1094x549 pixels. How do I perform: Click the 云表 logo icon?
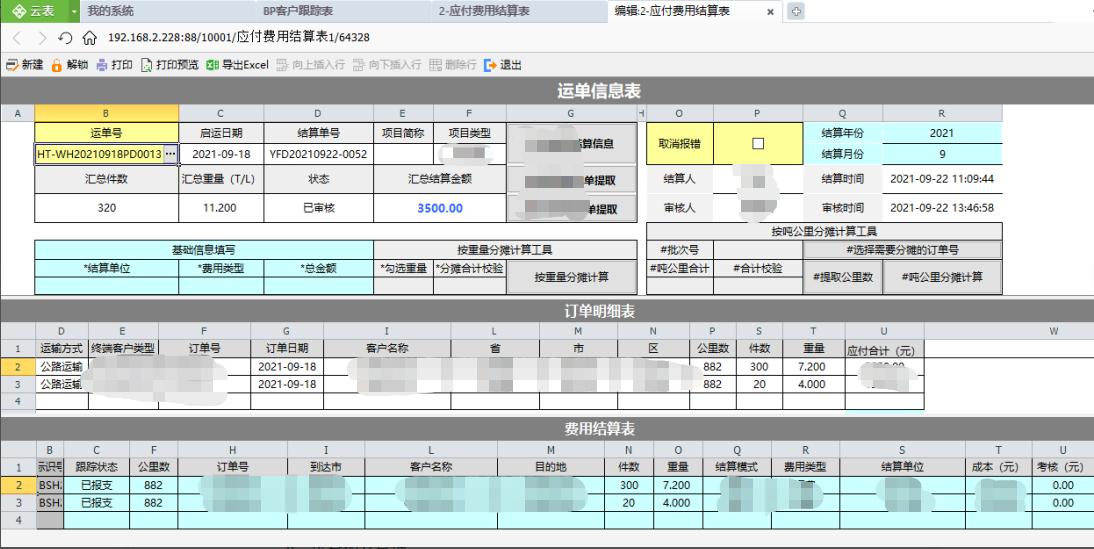(x=20, y=11)
